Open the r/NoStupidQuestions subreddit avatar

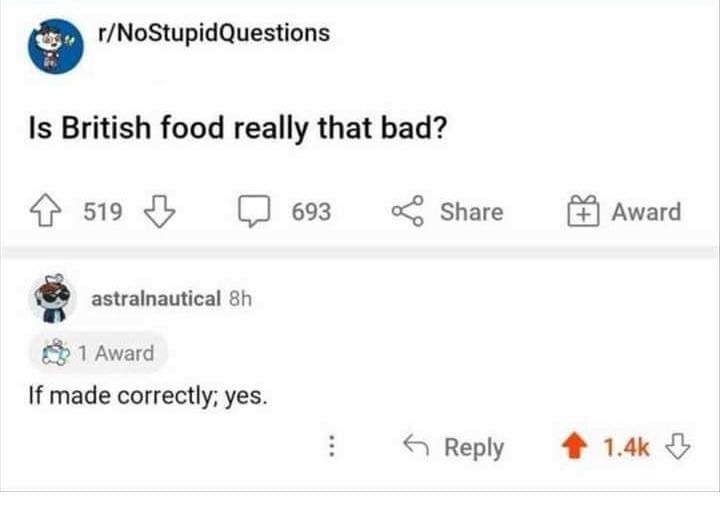pyautogui.click(x=55, y=46)
